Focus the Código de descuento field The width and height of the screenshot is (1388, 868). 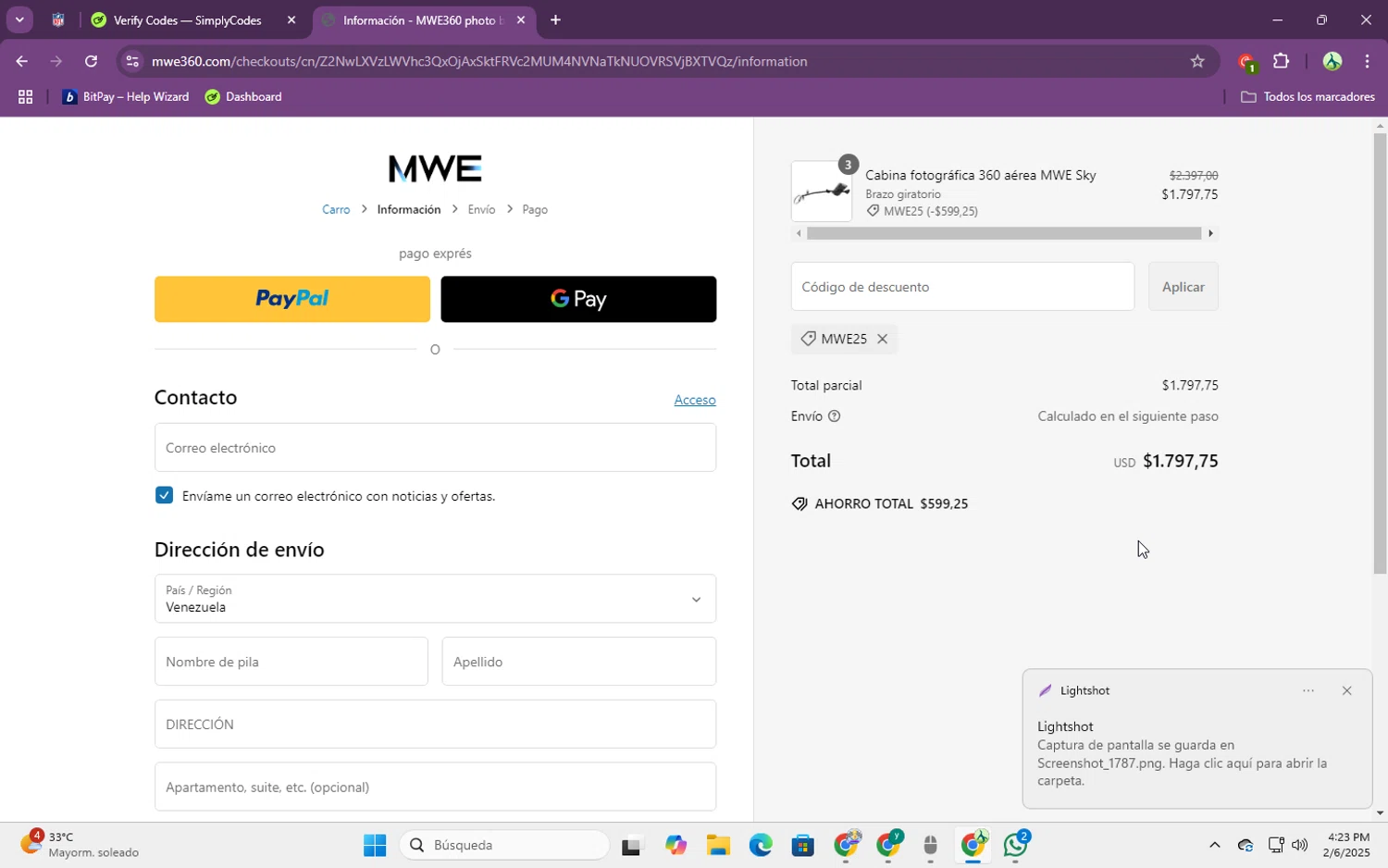(962, 287)
